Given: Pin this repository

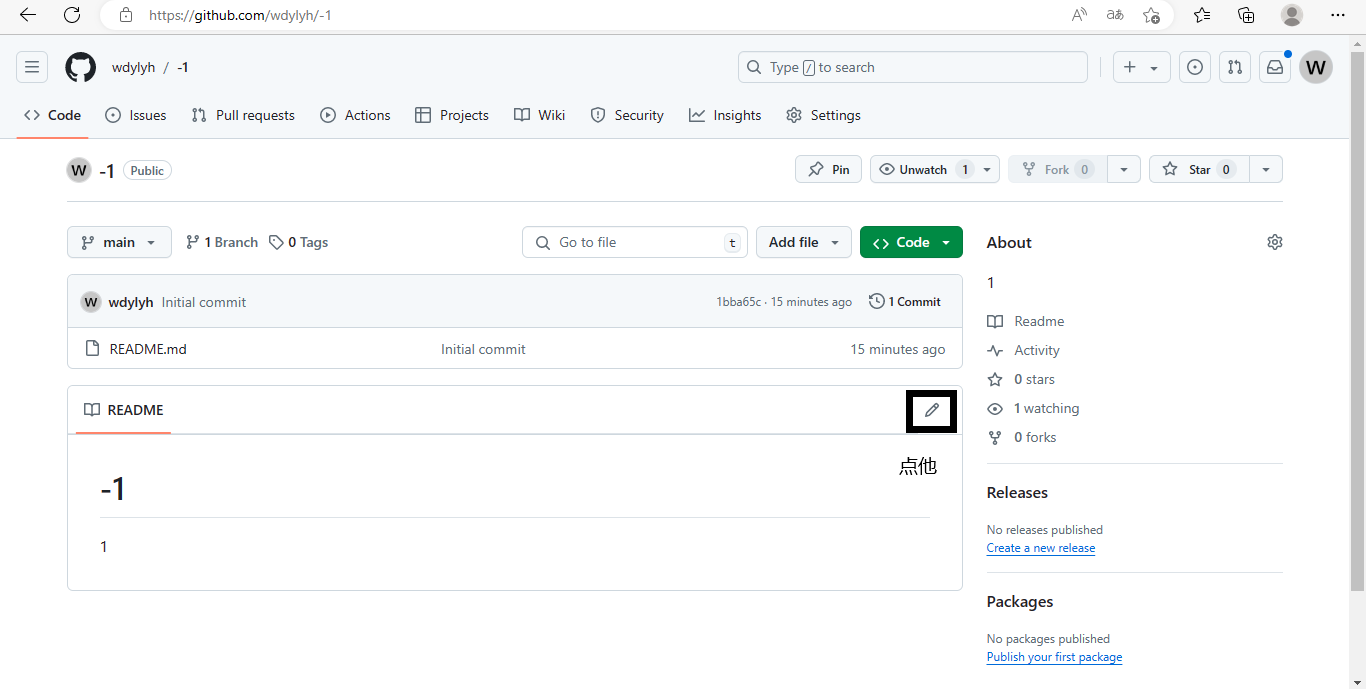Looking at the screenshot, I should click(829, 169).
